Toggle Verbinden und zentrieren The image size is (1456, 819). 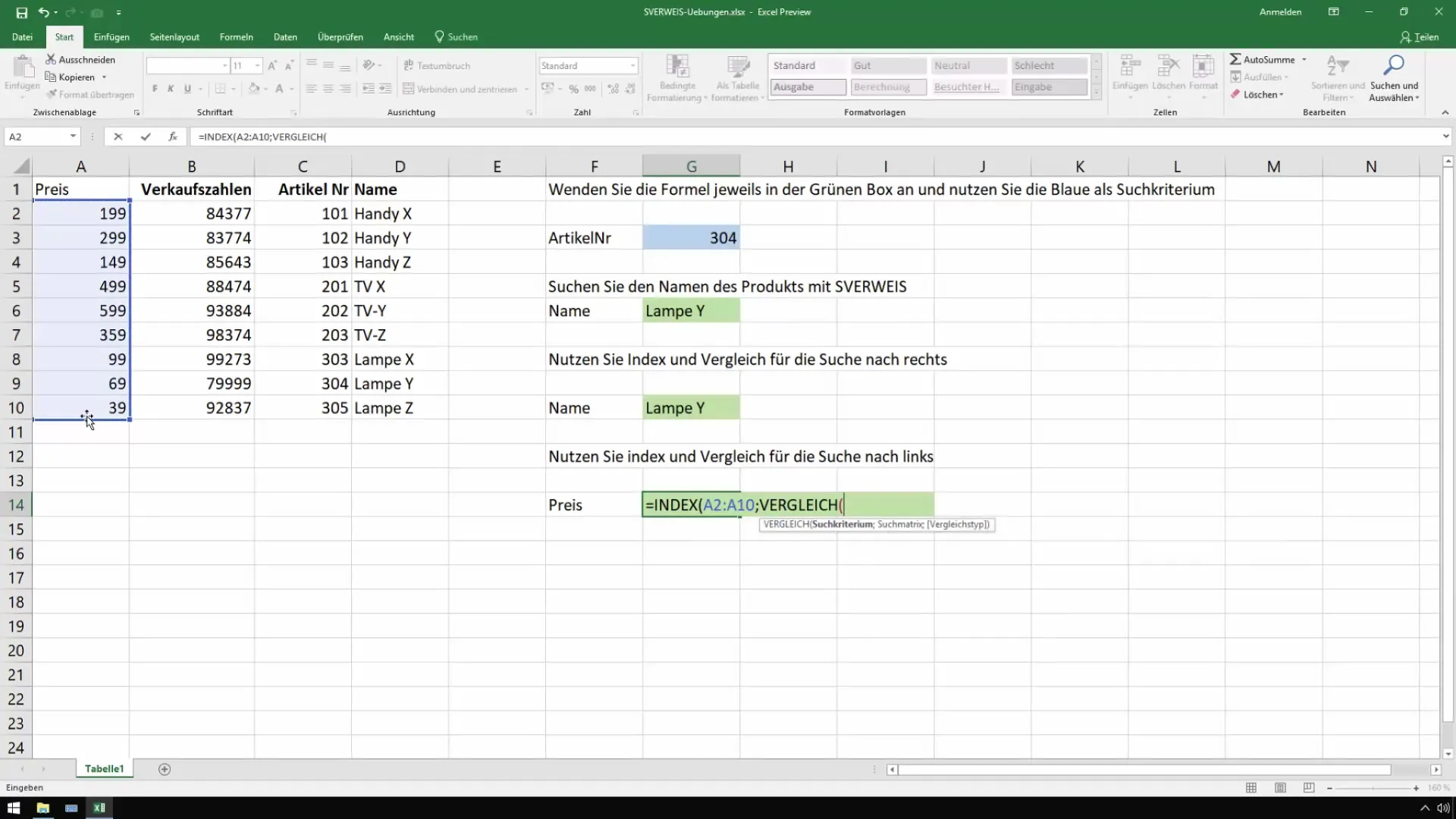pos(460,89)
